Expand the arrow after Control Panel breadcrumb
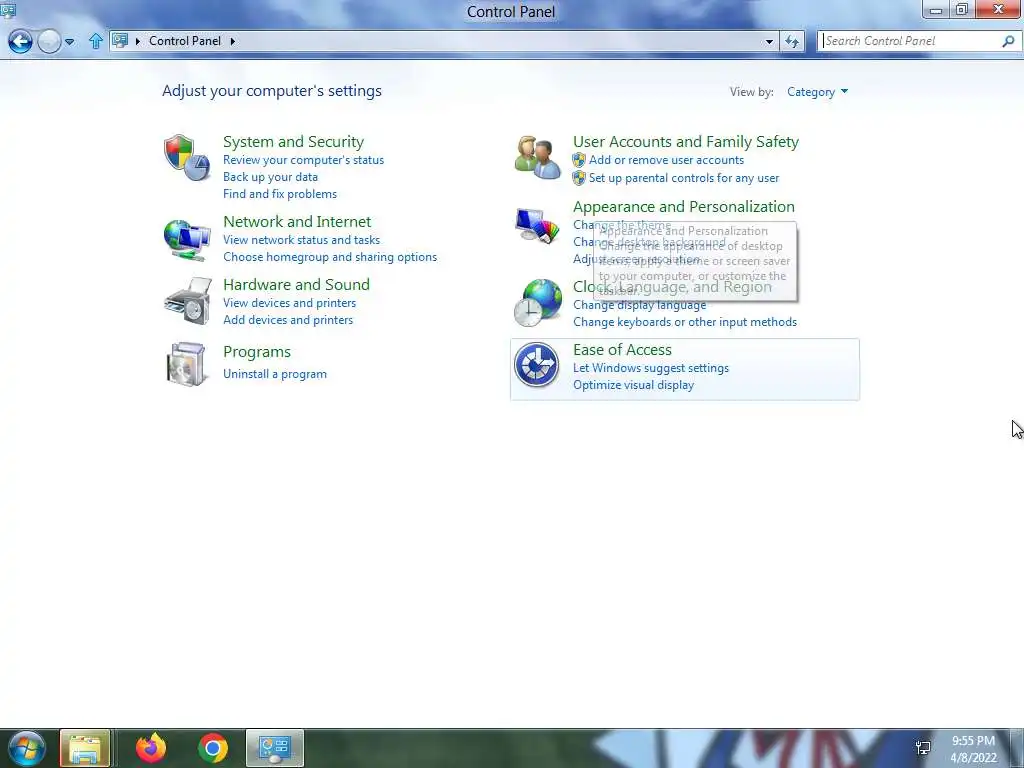The height and width of the screenshot is (768, 1024). (x=232, y=41)
